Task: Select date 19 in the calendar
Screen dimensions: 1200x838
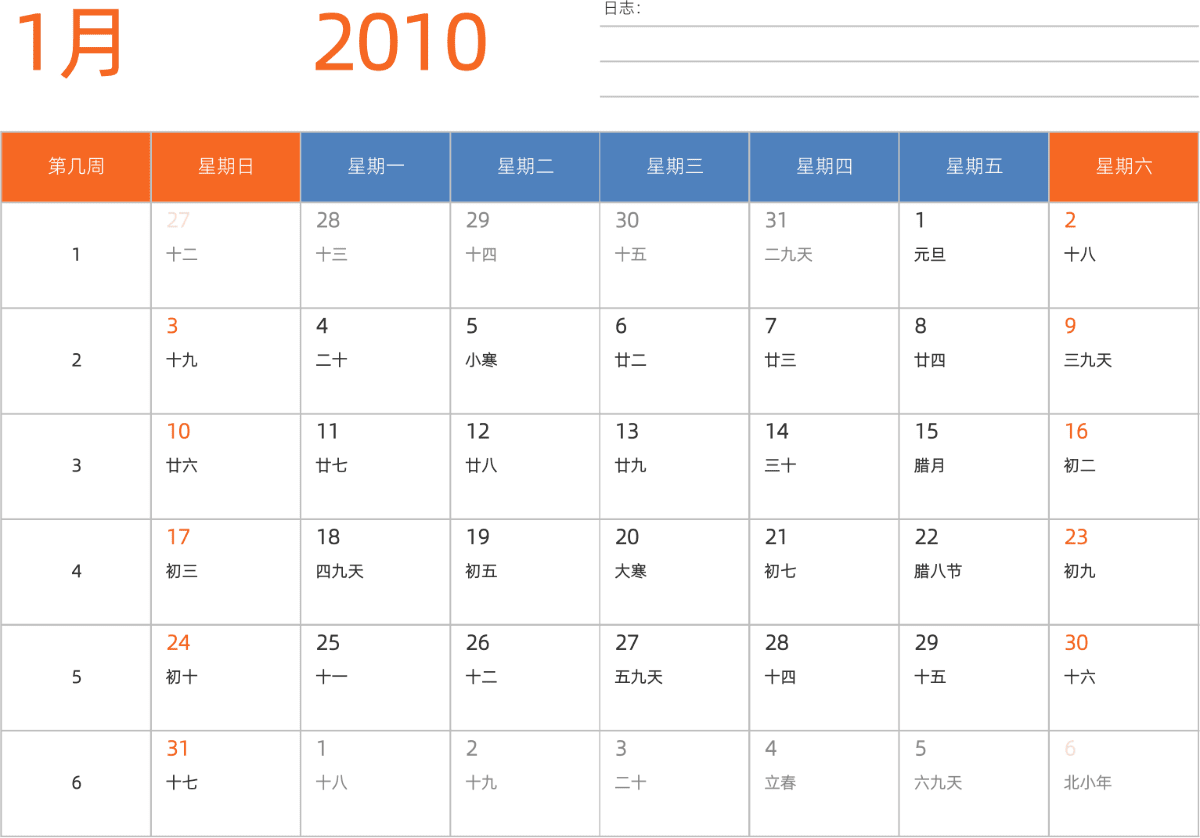Action: coord(478,538)
